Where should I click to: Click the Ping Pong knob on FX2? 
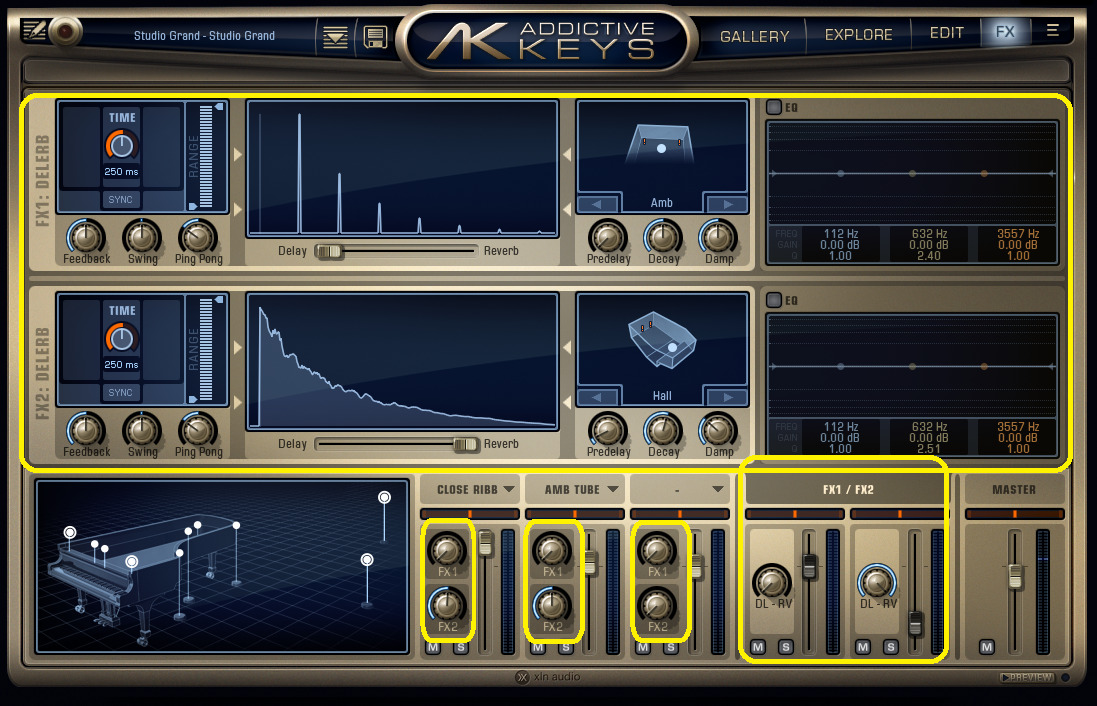point(198,433)
